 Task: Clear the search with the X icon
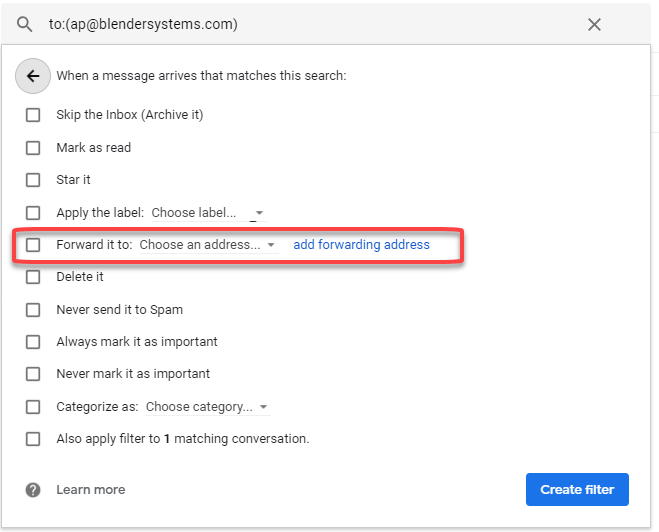pyautogui.click(x=594, y=24)
